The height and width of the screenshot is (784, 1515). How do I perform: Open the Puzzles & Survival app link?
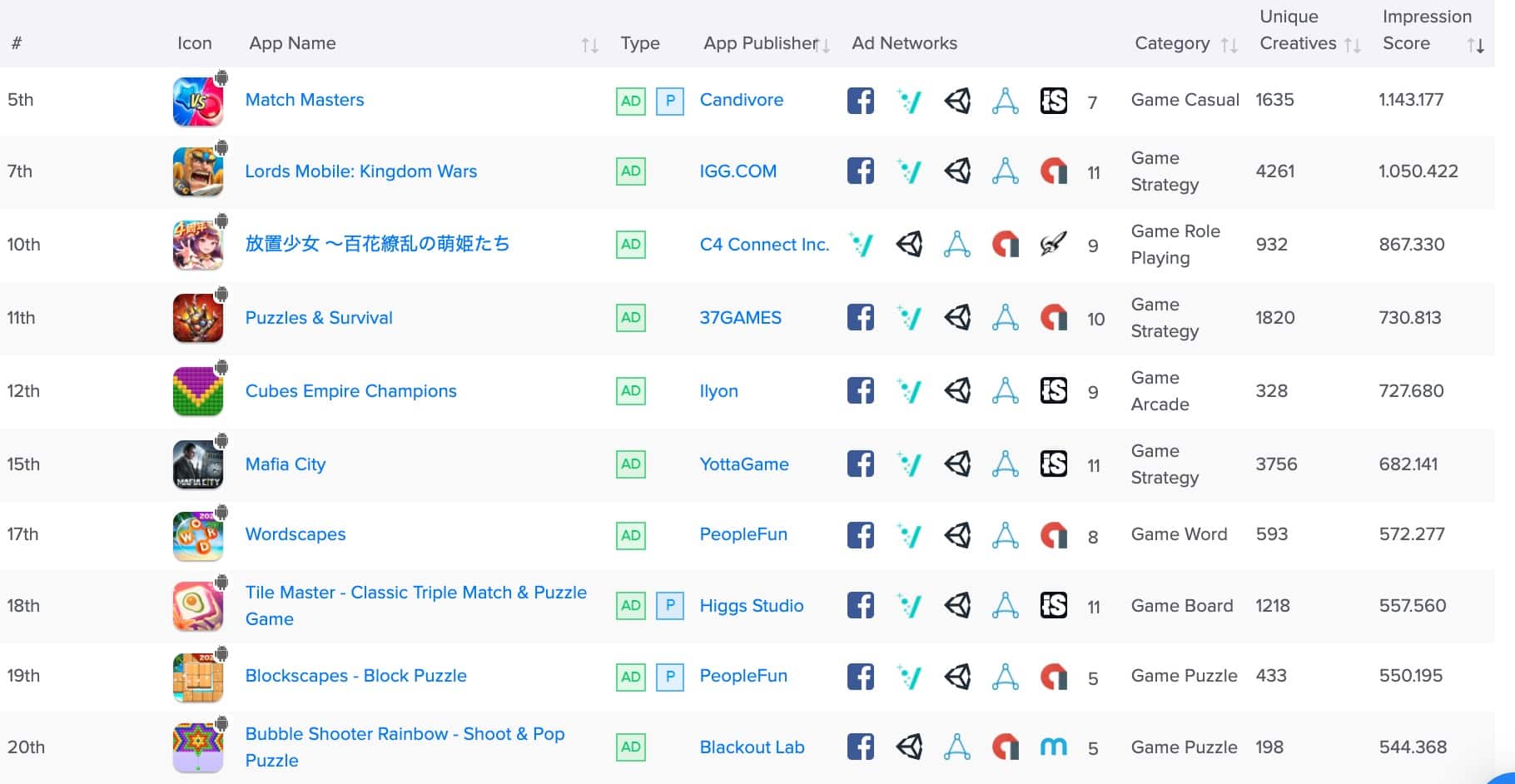pos(319,318)
